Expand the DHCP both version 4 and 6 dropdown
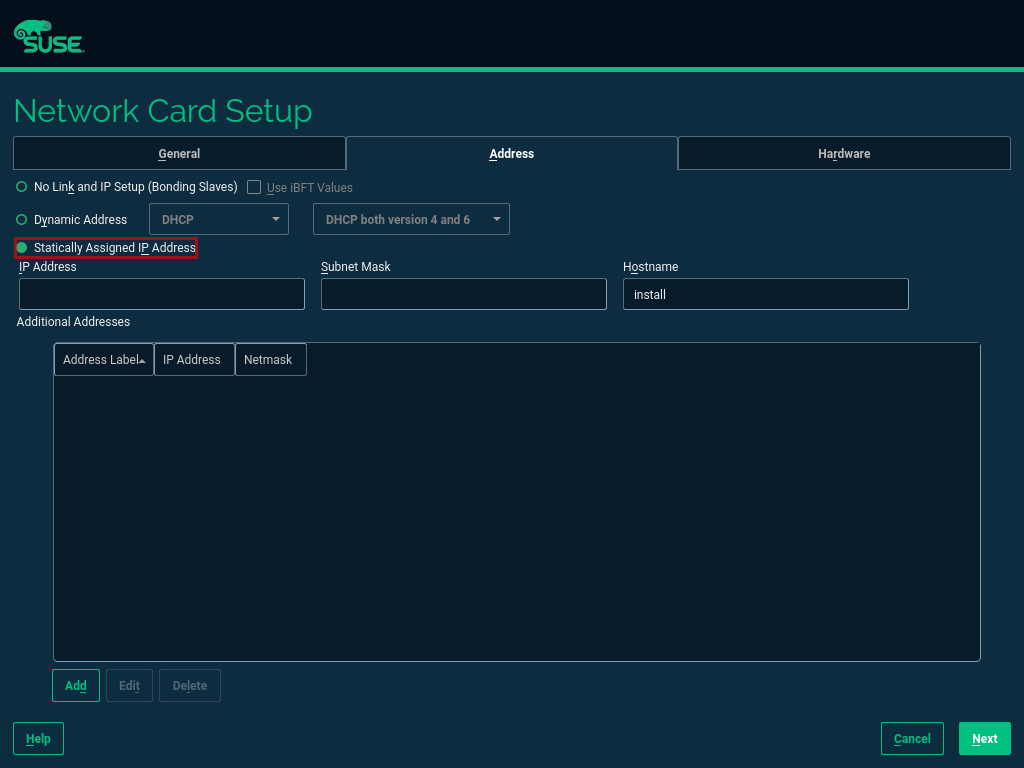This screenshot has width=1024, height=768. coord(410,219)
